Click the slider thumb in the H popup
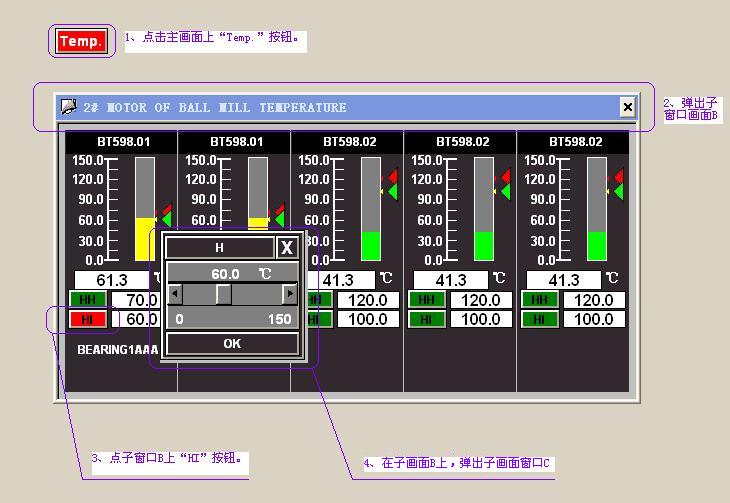The width and height of the screenshot is (730, 503). click(224, 294)
